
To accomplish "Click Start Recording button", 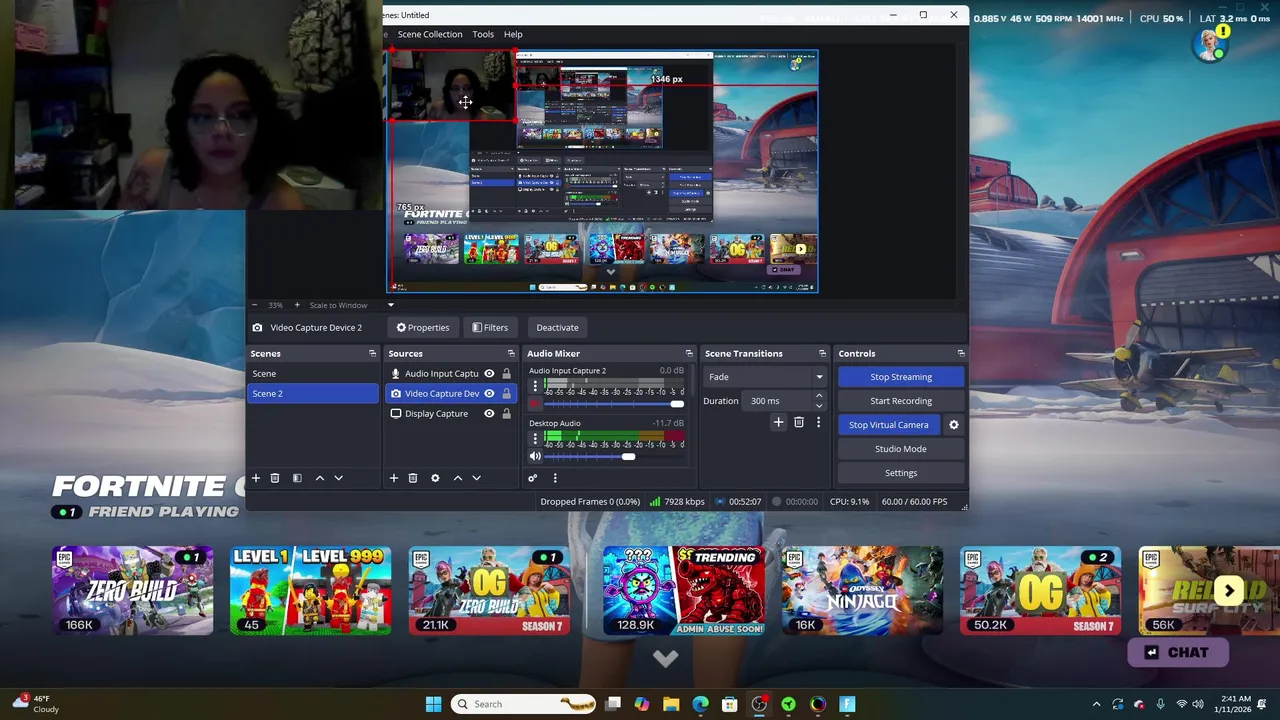I will [x=901, y=401].
